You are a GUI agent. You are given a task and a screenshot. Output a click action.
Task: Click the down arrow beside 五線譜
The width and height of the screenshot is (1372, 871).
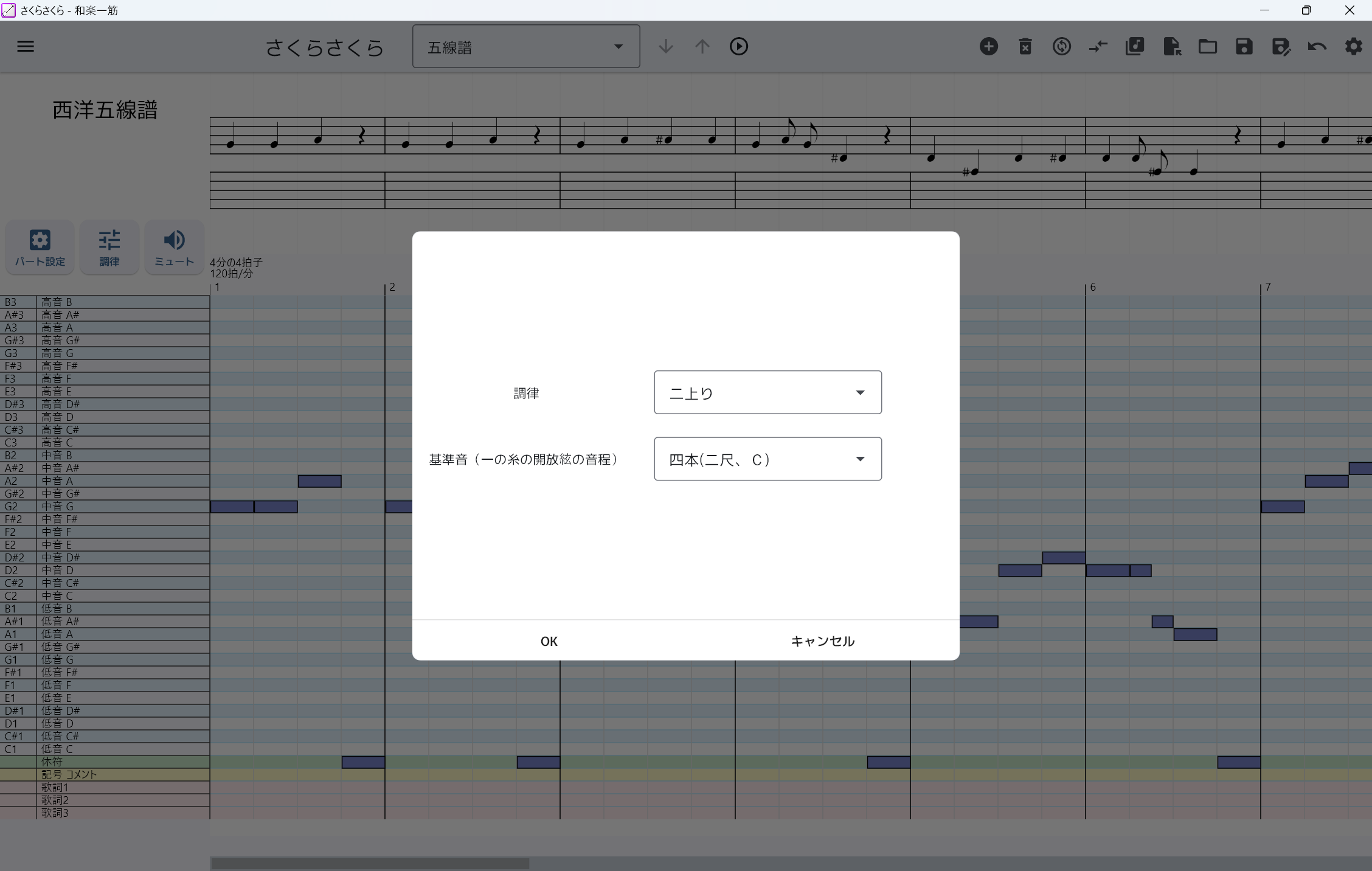pyautogui.click(x=666, y=46)
